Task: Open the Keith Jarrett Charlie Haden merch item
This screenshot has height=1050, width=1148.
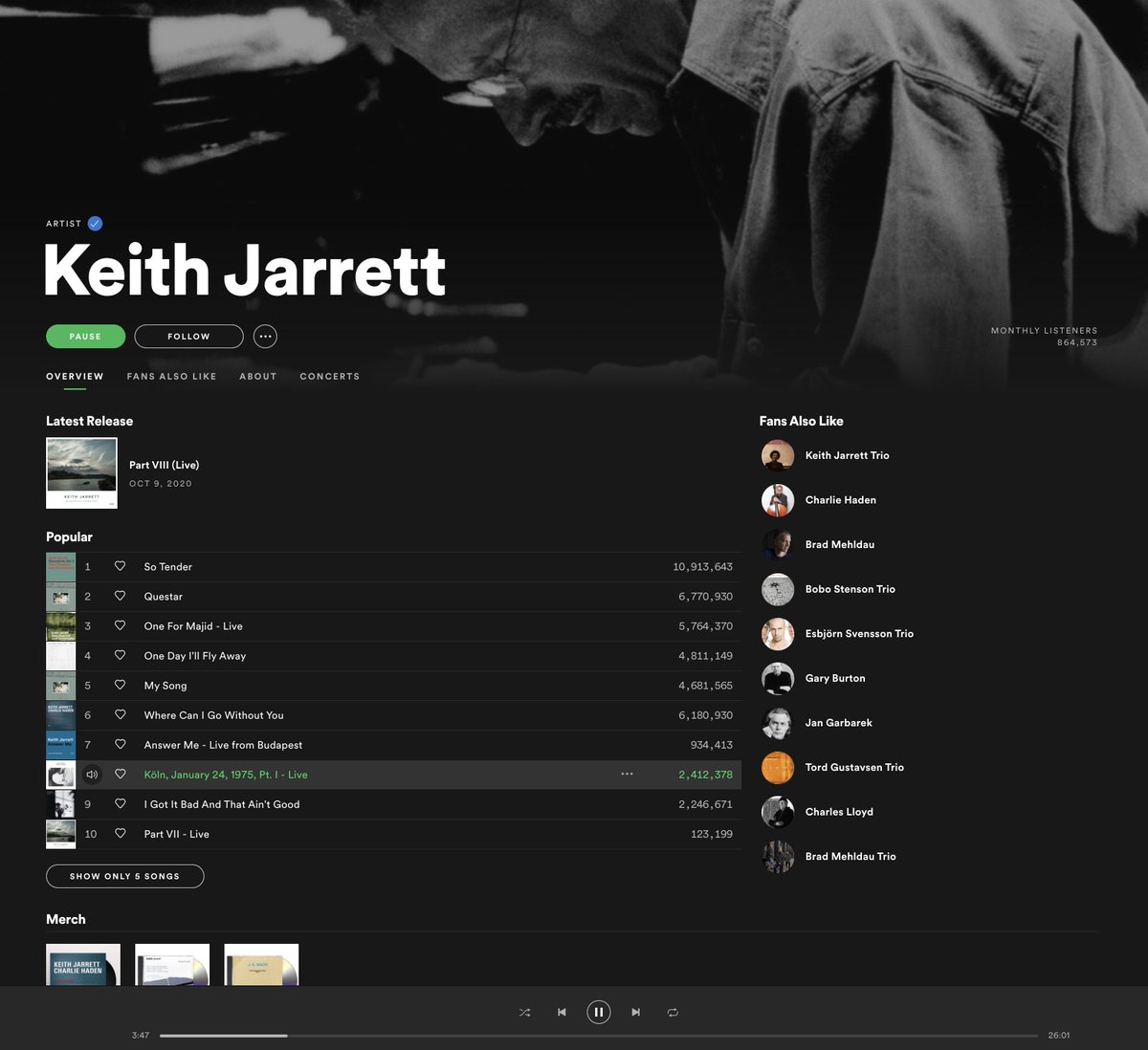Action: click(83, 965)
